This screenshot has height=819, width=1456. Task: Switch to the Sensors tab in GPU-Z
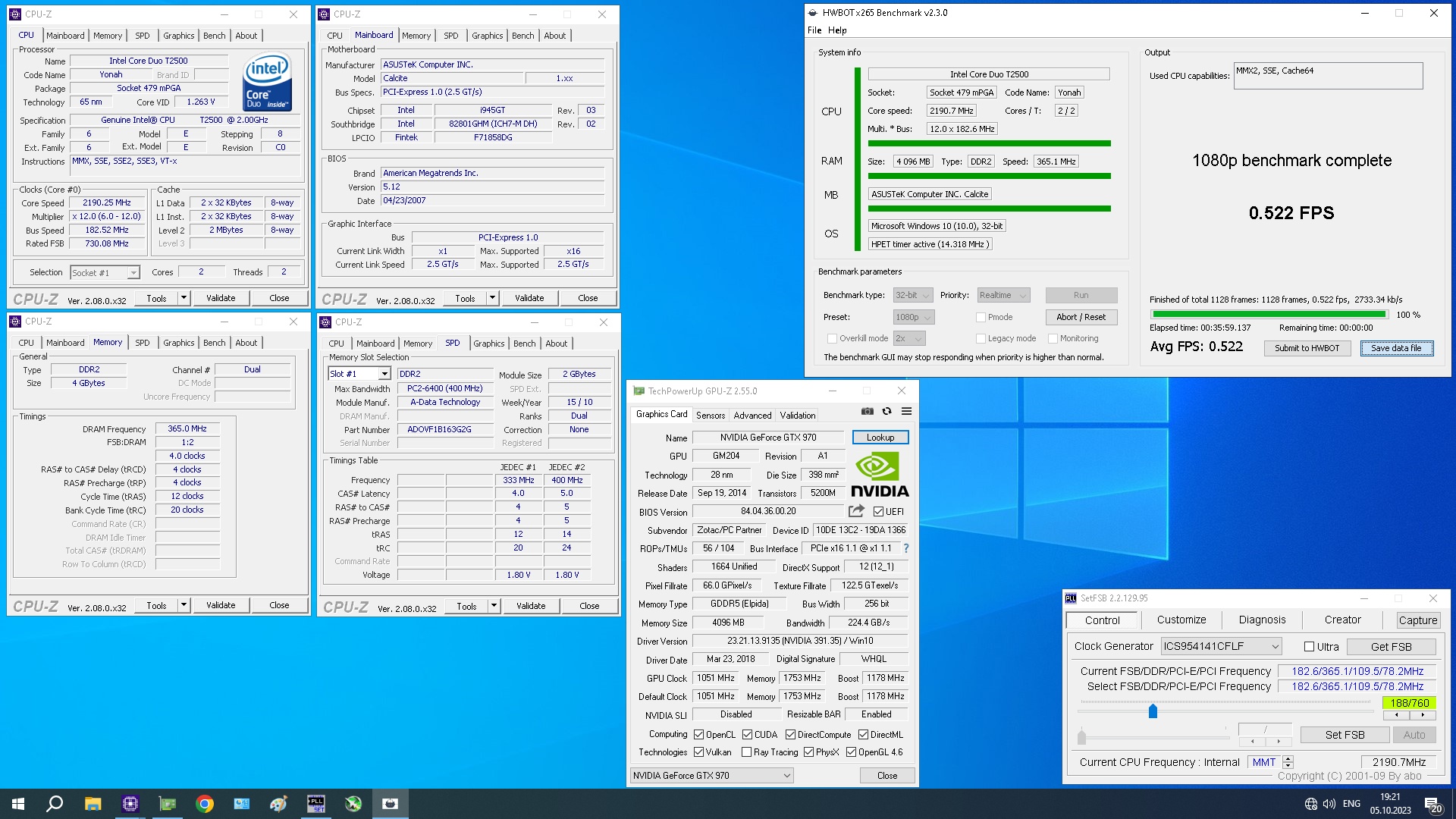click(711, 416)
